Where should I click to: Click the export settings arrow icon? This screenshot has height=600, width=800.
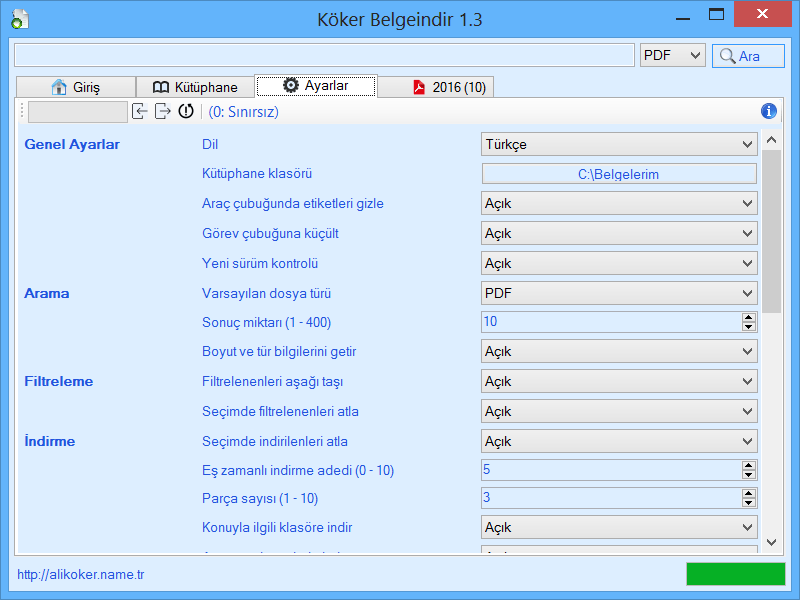click(163, 111)
